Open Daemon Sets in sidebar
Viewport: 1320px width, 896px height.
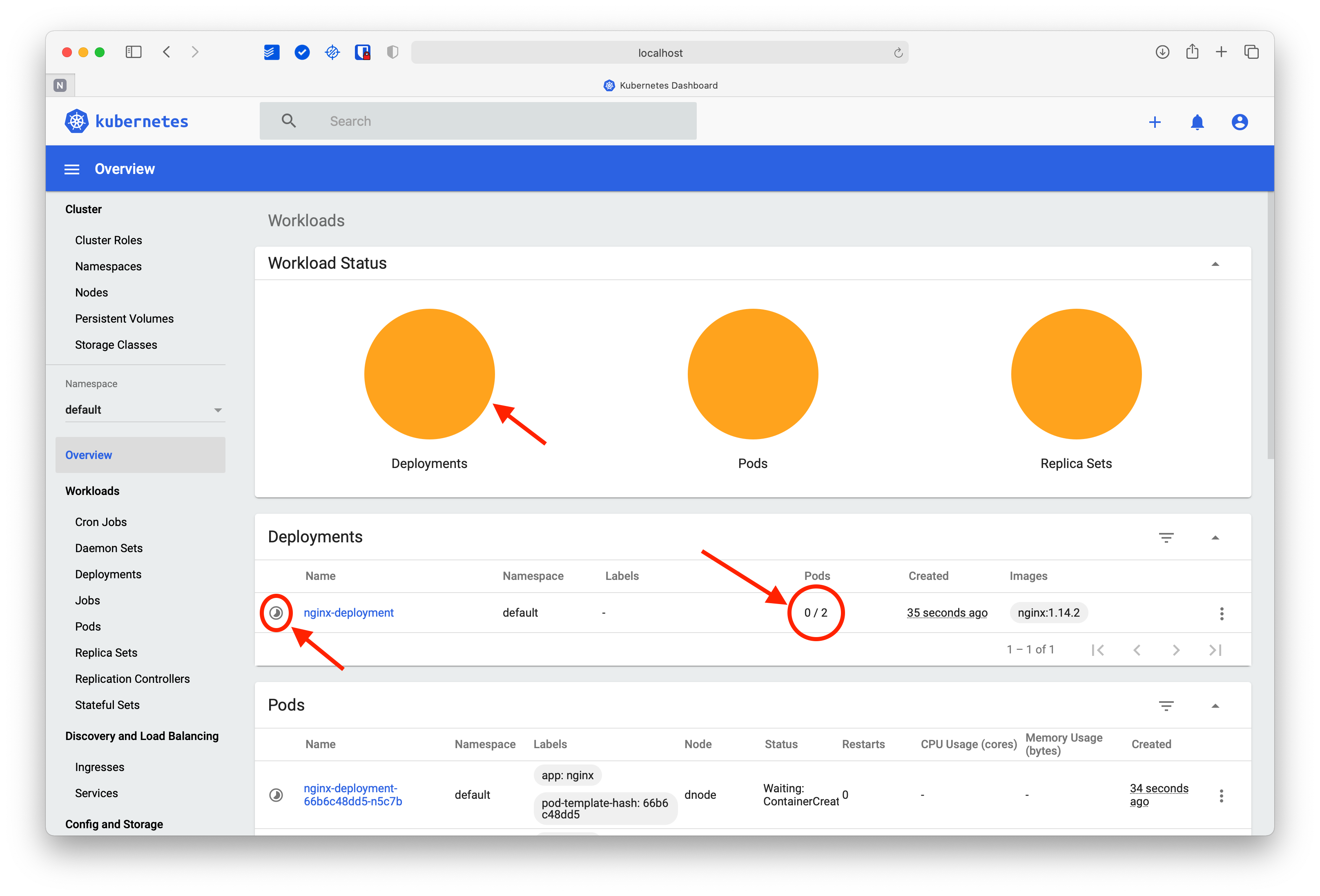tap(109, 548)
